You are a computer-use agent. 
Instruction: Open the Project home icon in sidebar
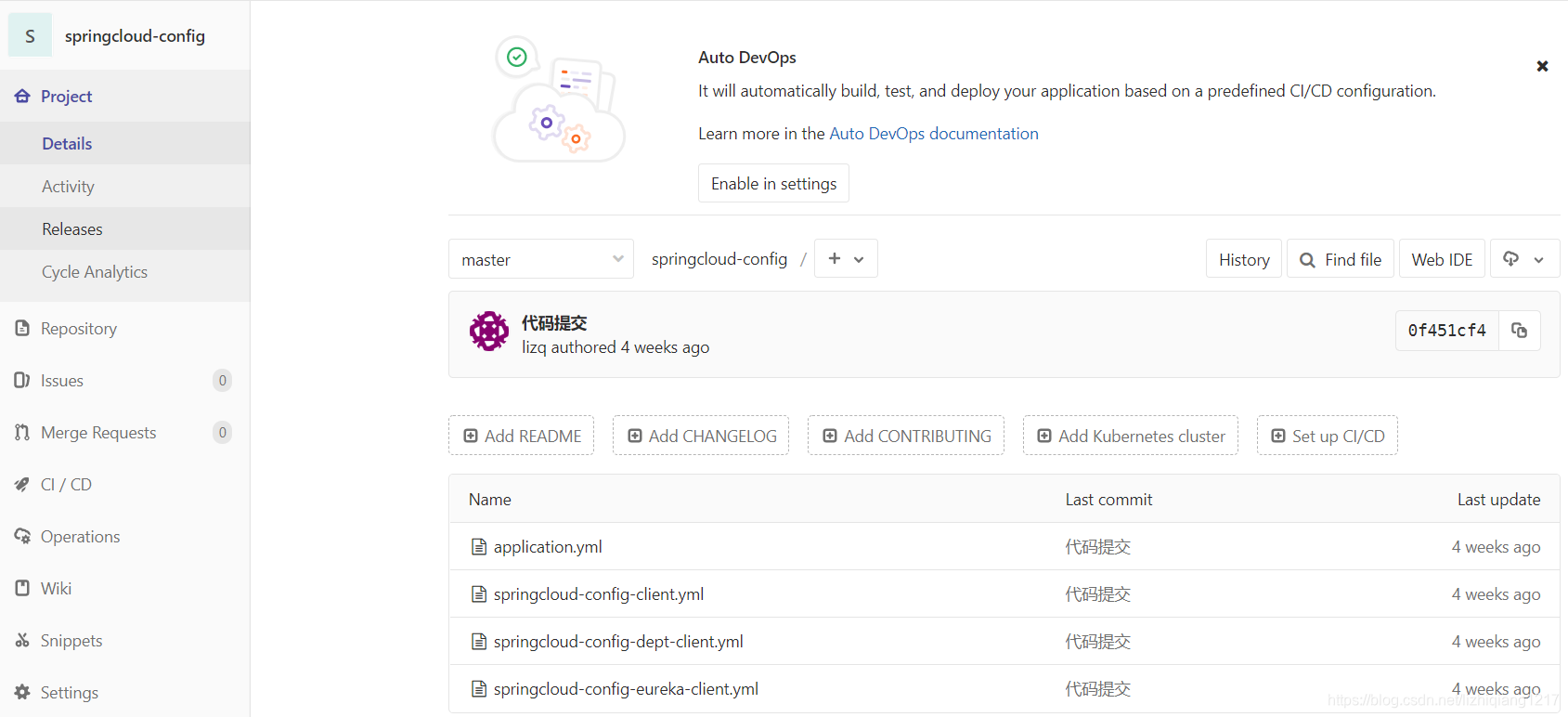22,96
